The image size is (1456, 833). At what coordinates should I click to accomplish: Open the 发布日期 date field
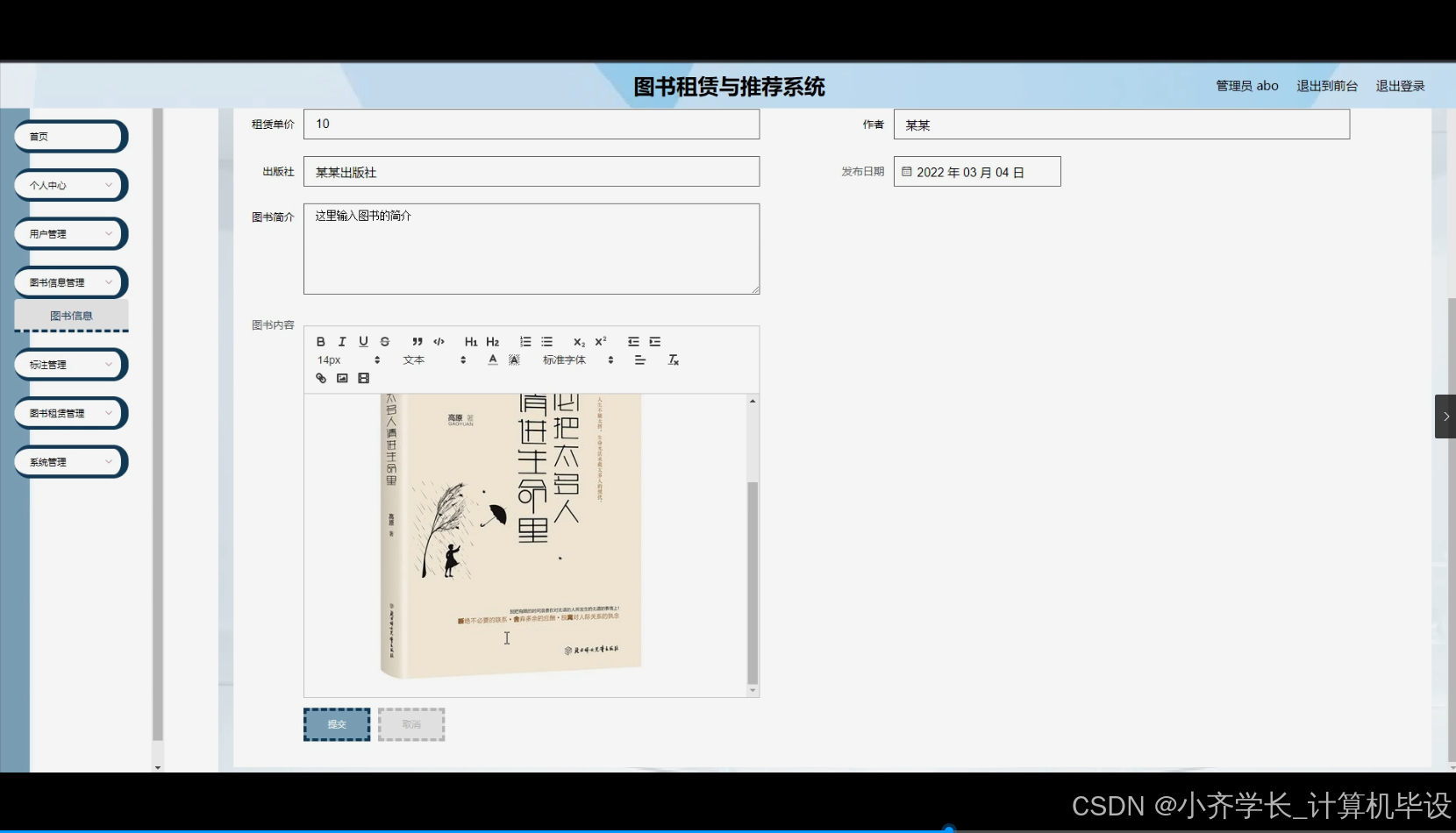point(977,172)
